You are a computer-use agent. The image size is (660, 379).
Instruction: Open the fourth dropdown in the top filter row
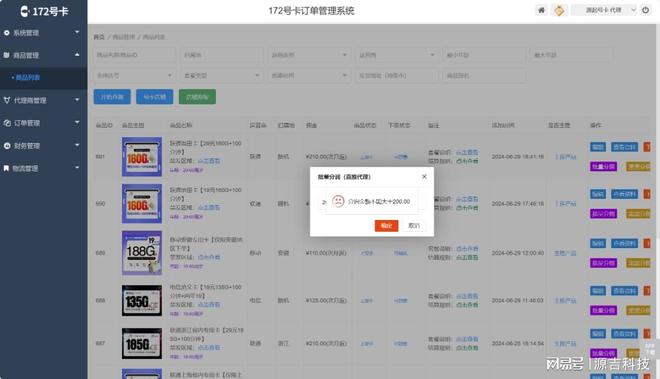pyautogui.click(x=397, y=55)
